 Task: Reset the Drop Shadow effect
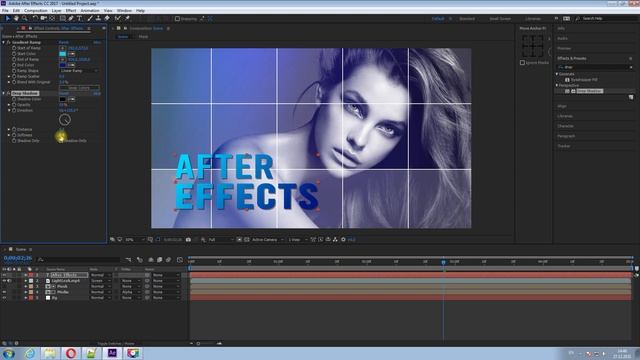coord(64,93)
